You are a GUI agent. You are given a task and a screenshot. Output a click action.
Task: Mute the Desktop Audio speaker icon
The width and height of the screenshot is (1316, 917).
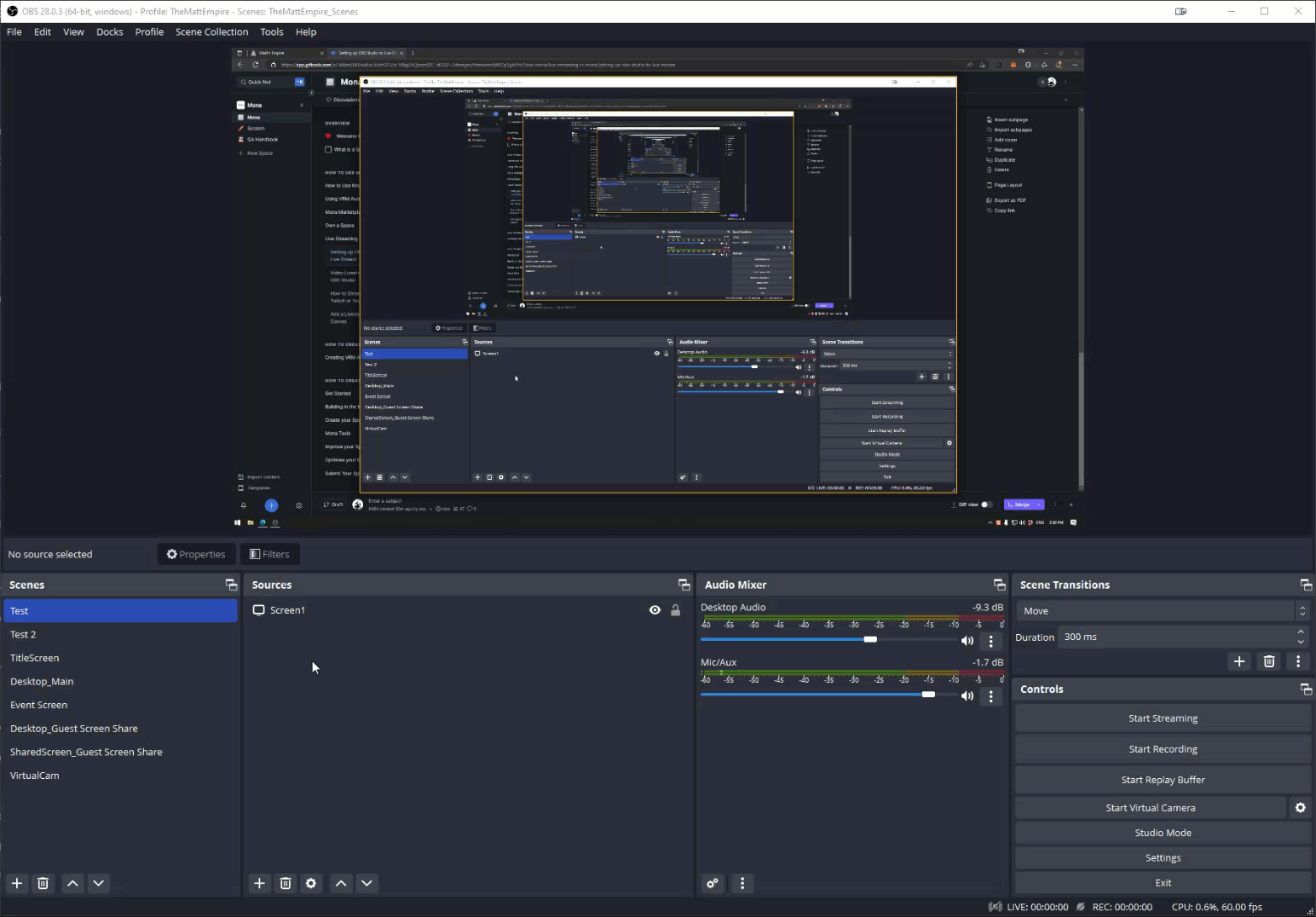click(x=967, y=641)
